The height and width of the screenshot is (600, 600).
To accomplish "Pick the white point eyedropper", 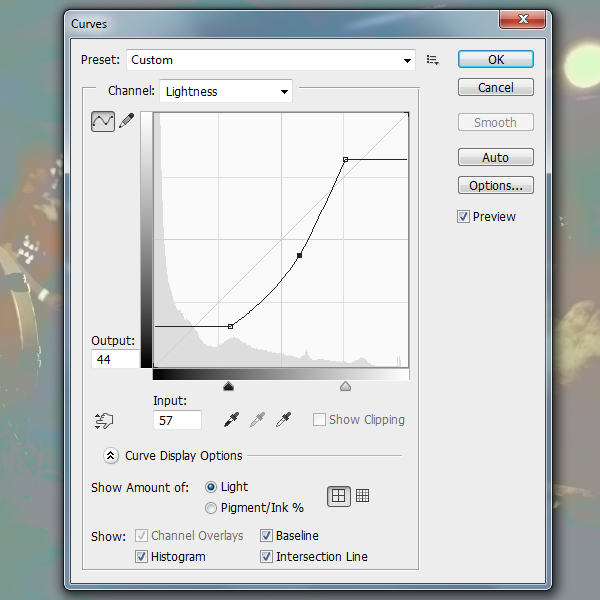I will [284, 419].
